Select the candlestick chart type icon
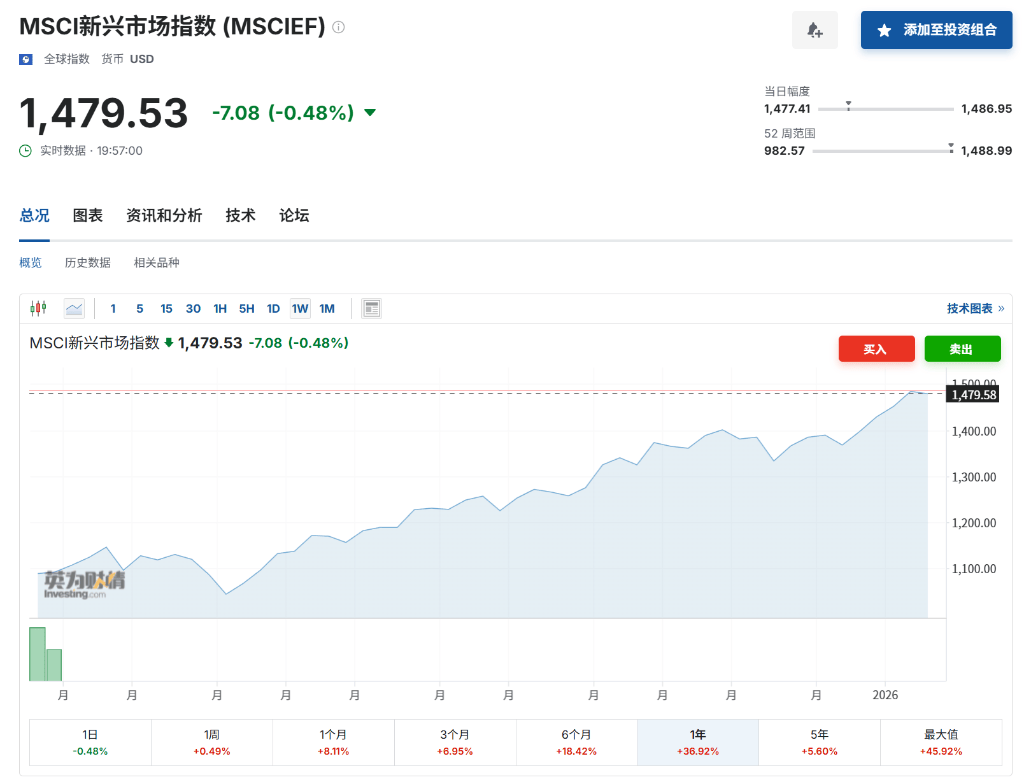 click(38, 308)
